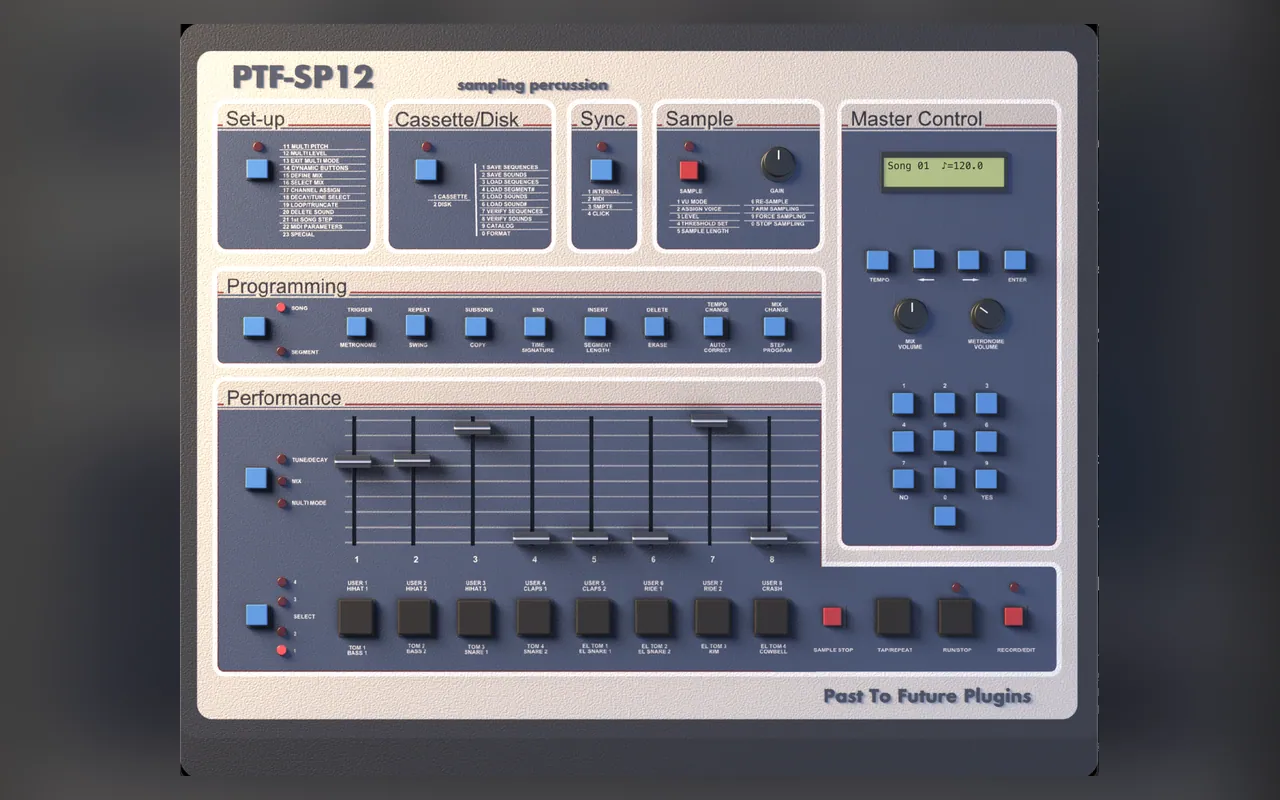Trigger the USER 7 / RIDE 2 pad
Screen dimensions: 1280x800
click(x=712, y=618)
